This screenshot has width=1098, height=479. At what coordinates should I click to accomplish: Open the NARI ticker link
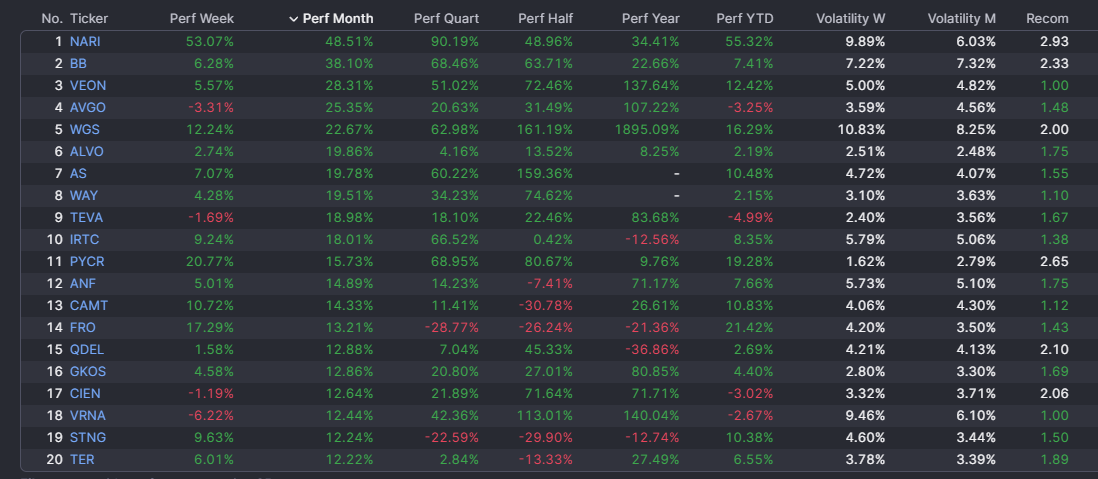(x=85, y=42)
